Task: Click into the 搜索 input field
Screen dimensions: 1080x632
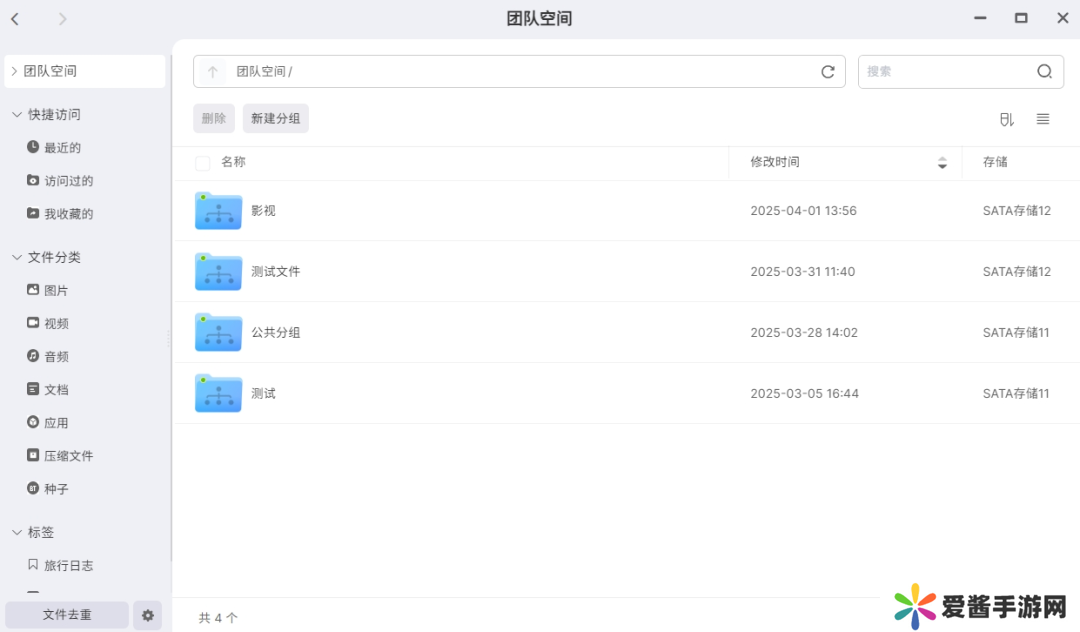Action: (945, 72)
